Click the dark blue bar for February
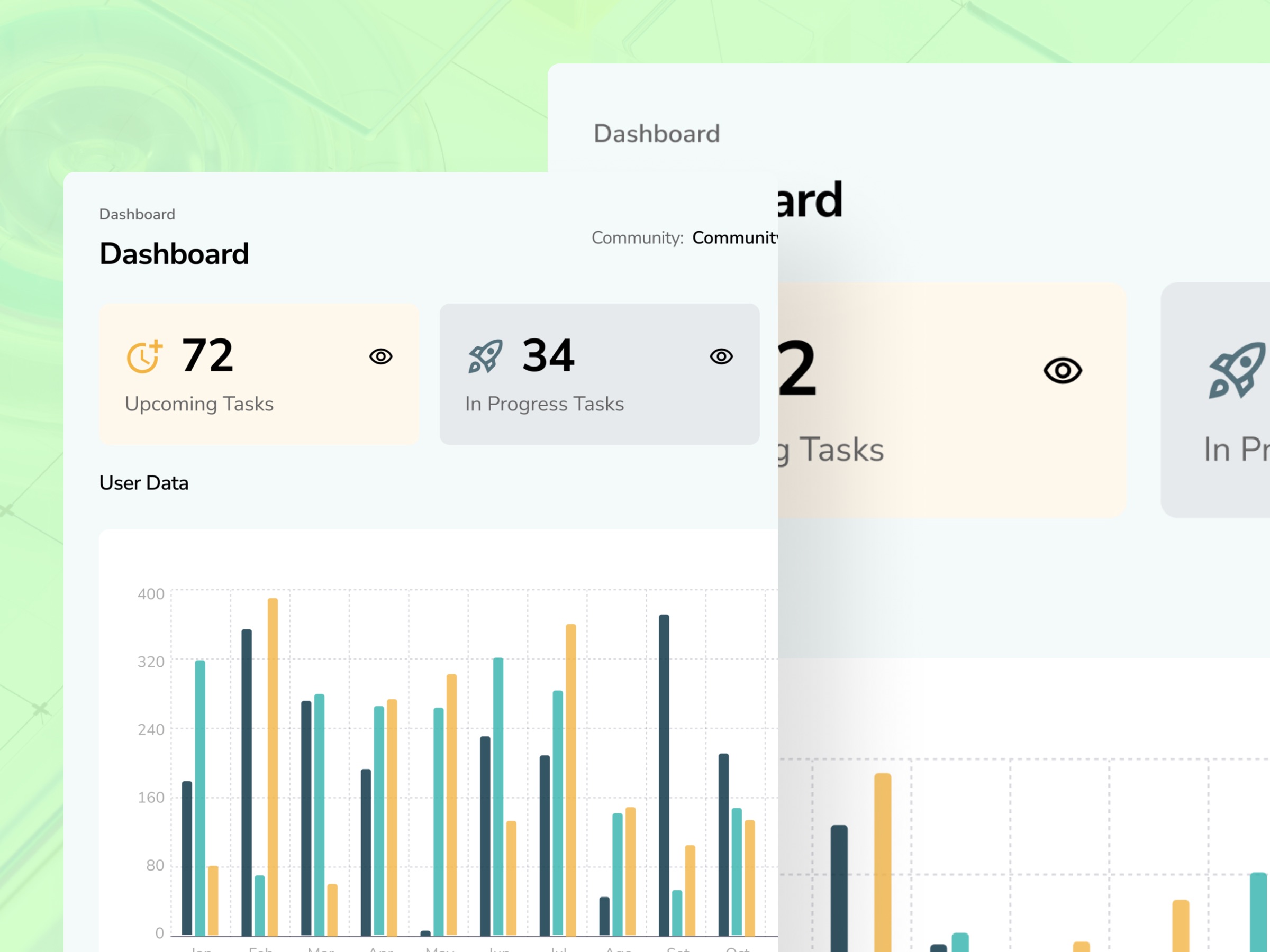 tap(246, 782)
